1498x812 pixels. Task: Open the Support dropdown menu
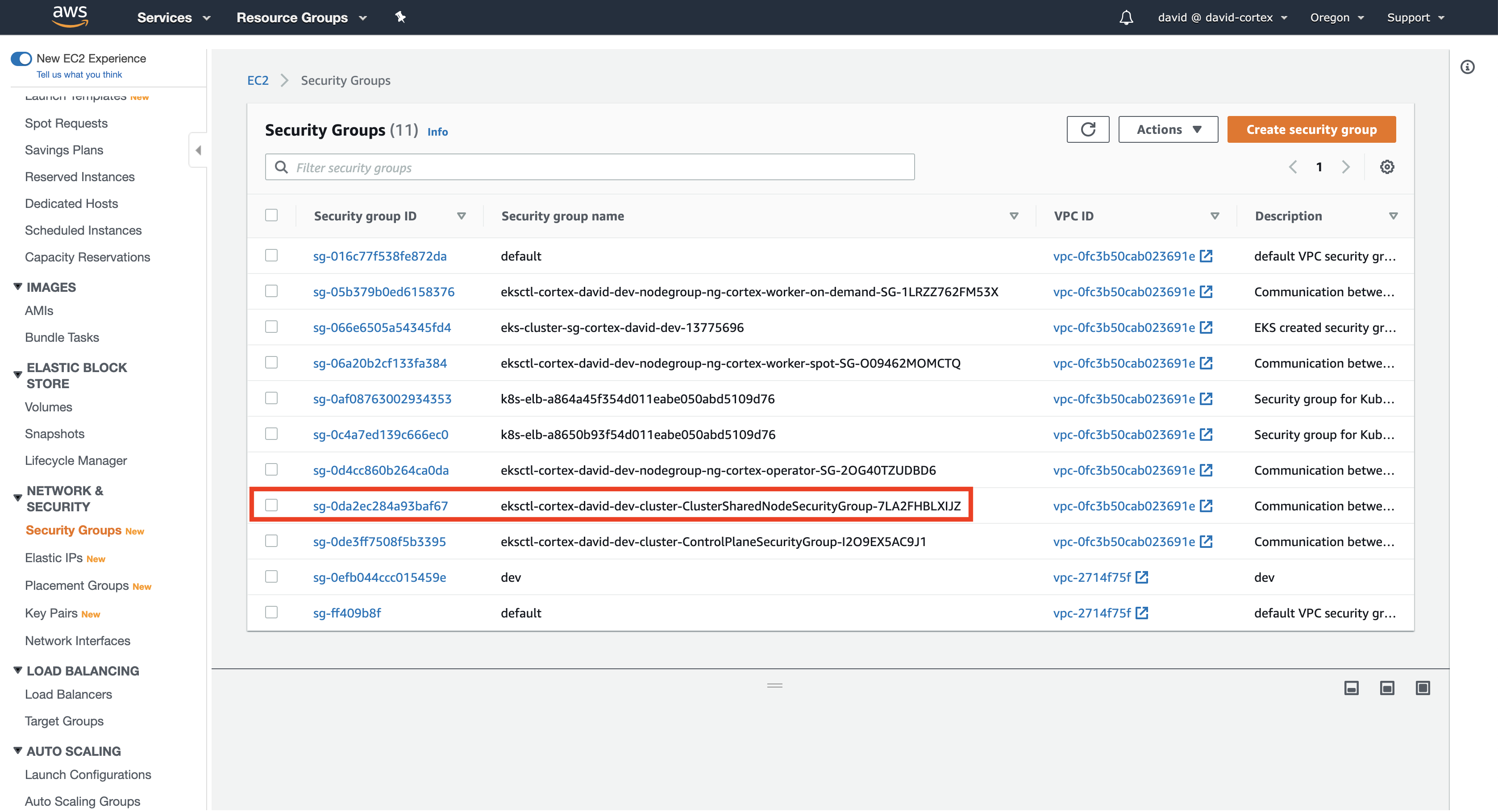[x=1415, y=17]
